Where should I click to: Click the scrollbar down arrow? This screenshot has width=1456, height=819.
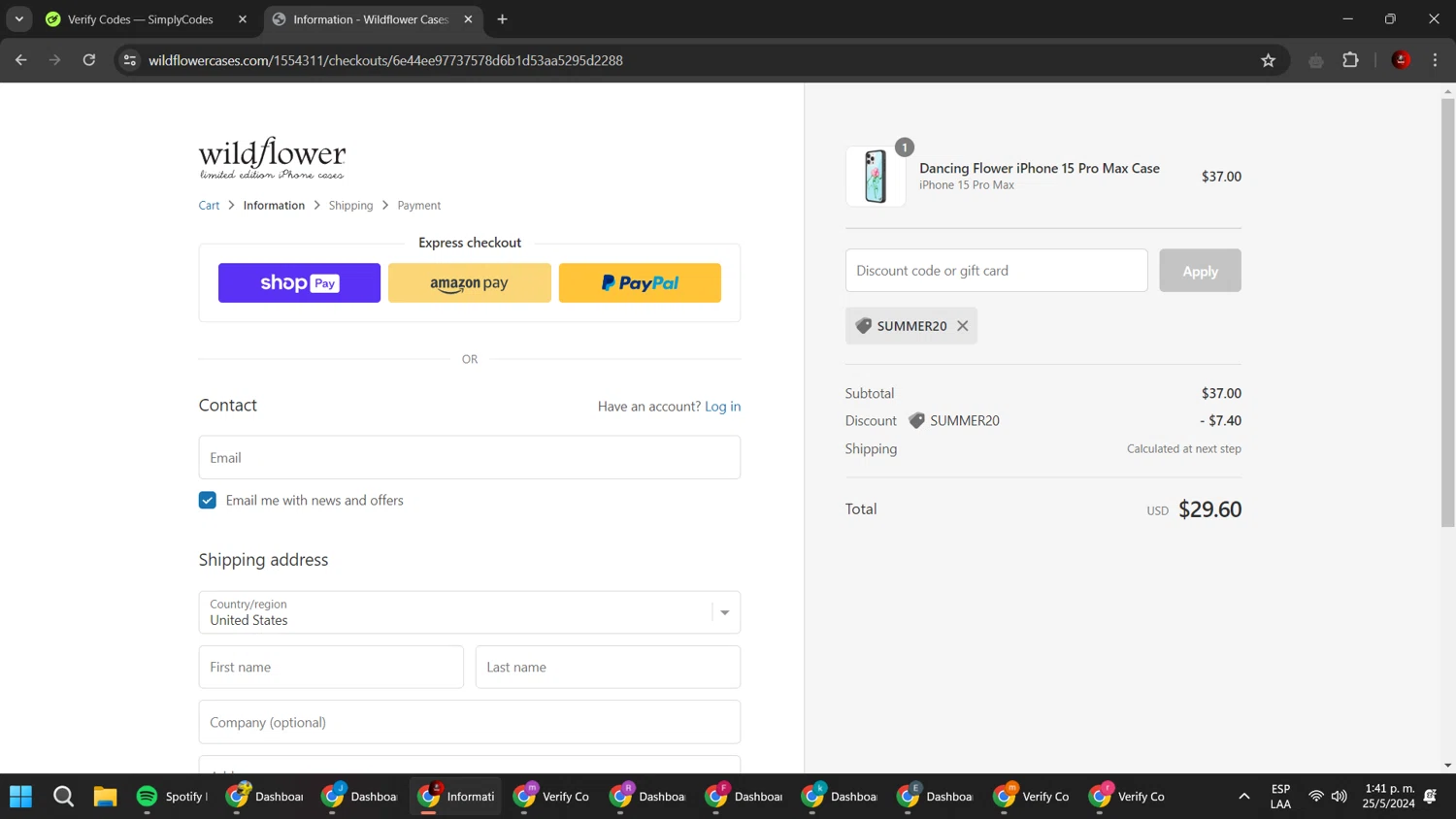coord(1447,766)
